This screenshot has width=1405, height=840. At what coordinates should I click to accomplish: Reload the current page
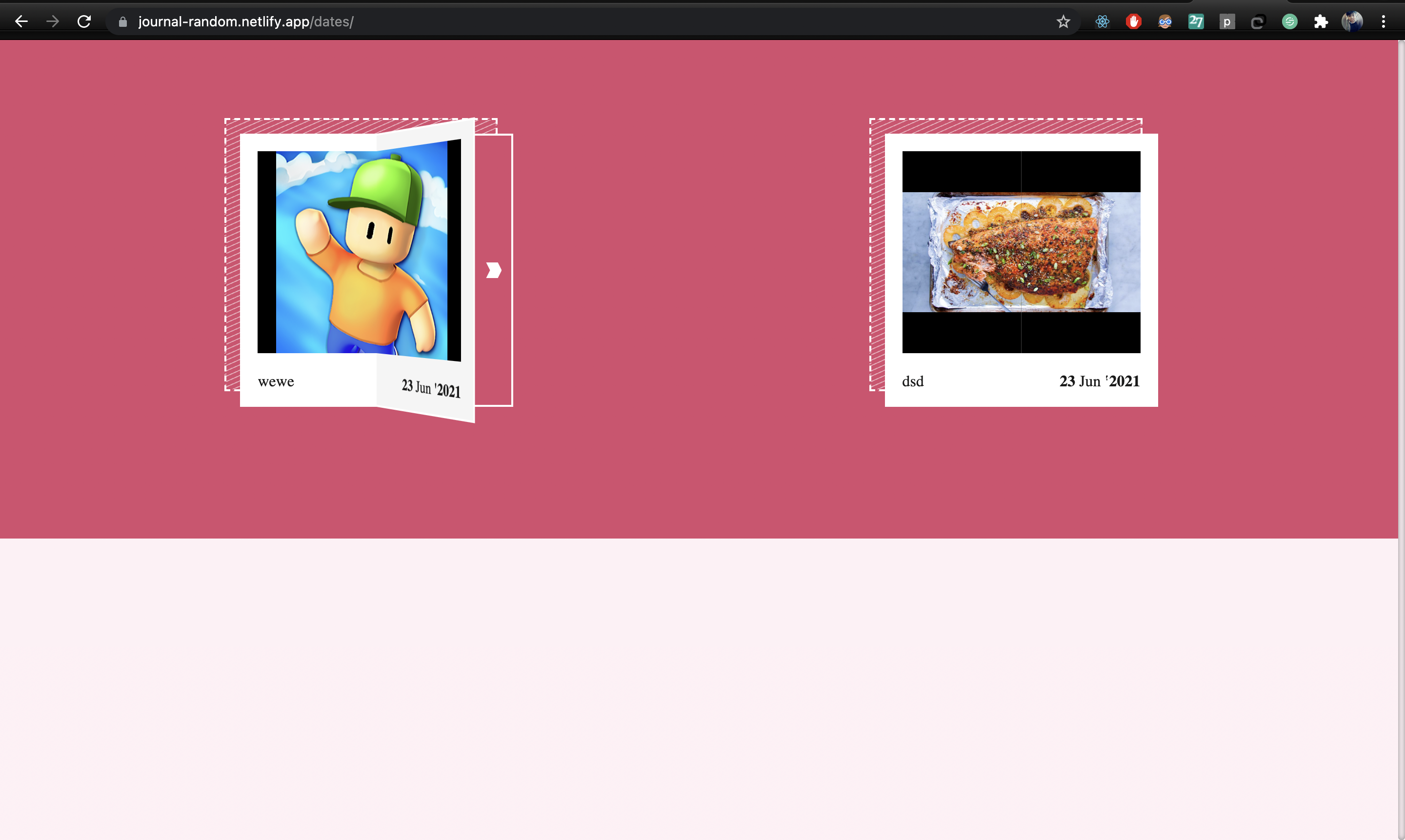point(84,21)
